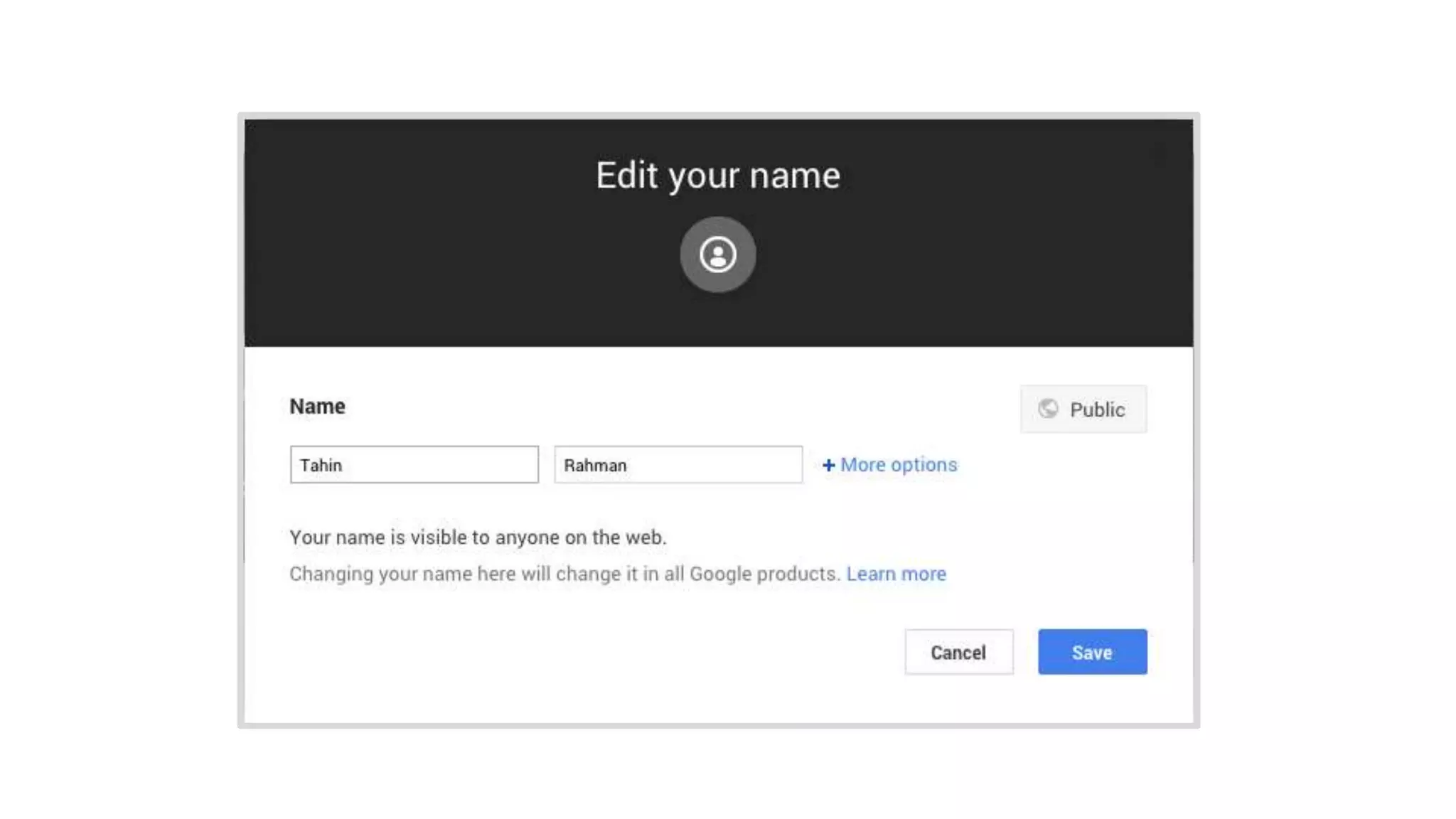The height and width of the screenshot is (819, 1456).
Task: Click the profile avatar icon in header
Action: pos(717,255)
